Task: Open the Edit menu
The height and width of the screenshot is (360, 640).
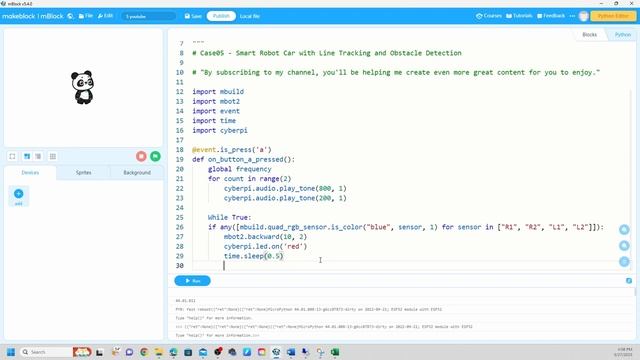Action: click(x=105, y=16)
